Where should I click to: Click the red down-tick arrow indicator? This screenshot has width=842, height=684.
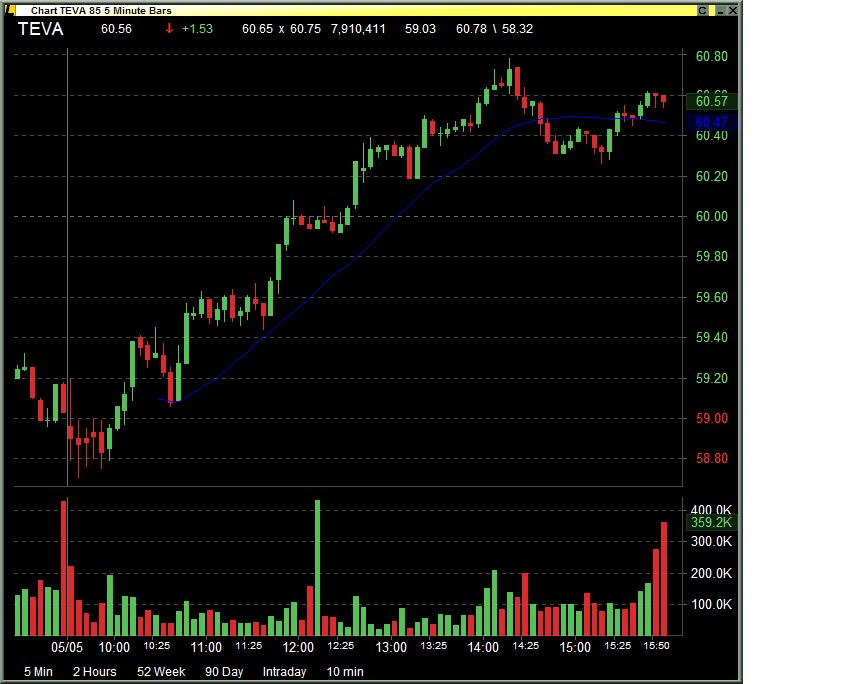[169, 28]
